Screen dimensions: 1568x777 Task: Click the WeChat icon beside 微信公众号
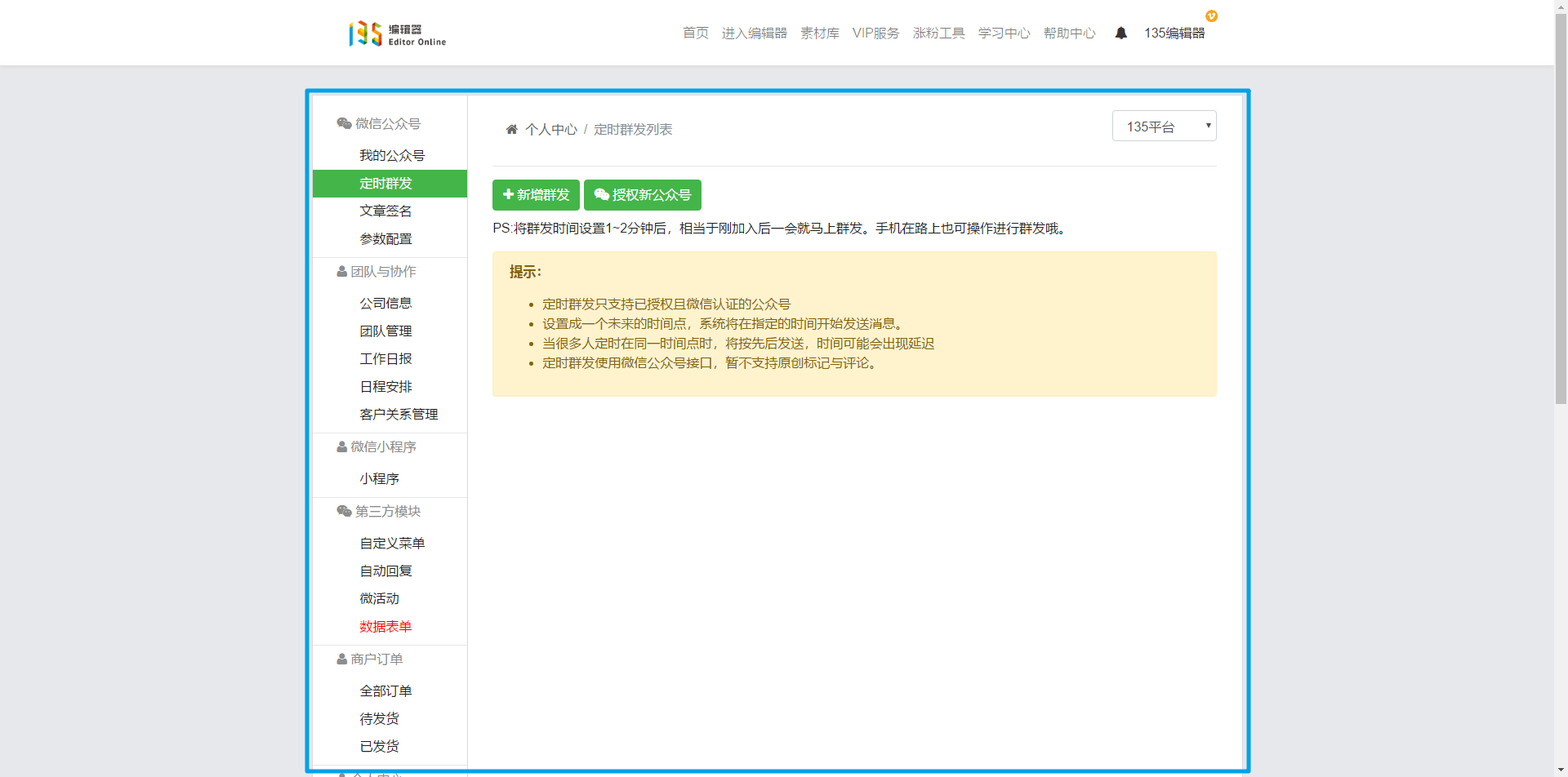(x=344, y=124)
